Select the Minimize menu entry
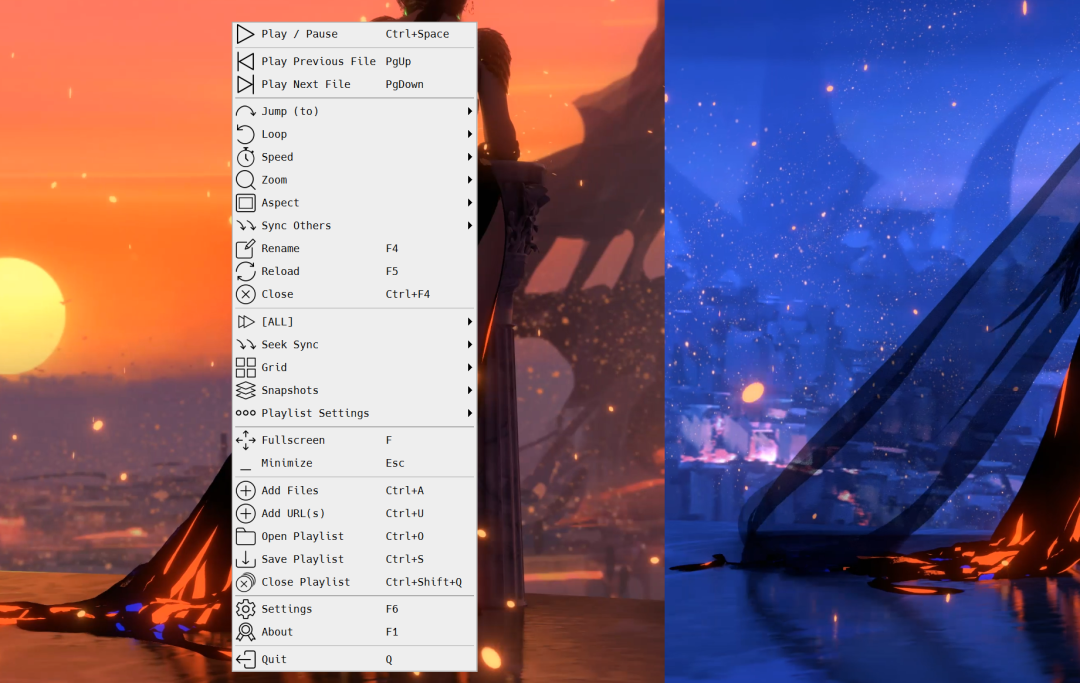 355,463
